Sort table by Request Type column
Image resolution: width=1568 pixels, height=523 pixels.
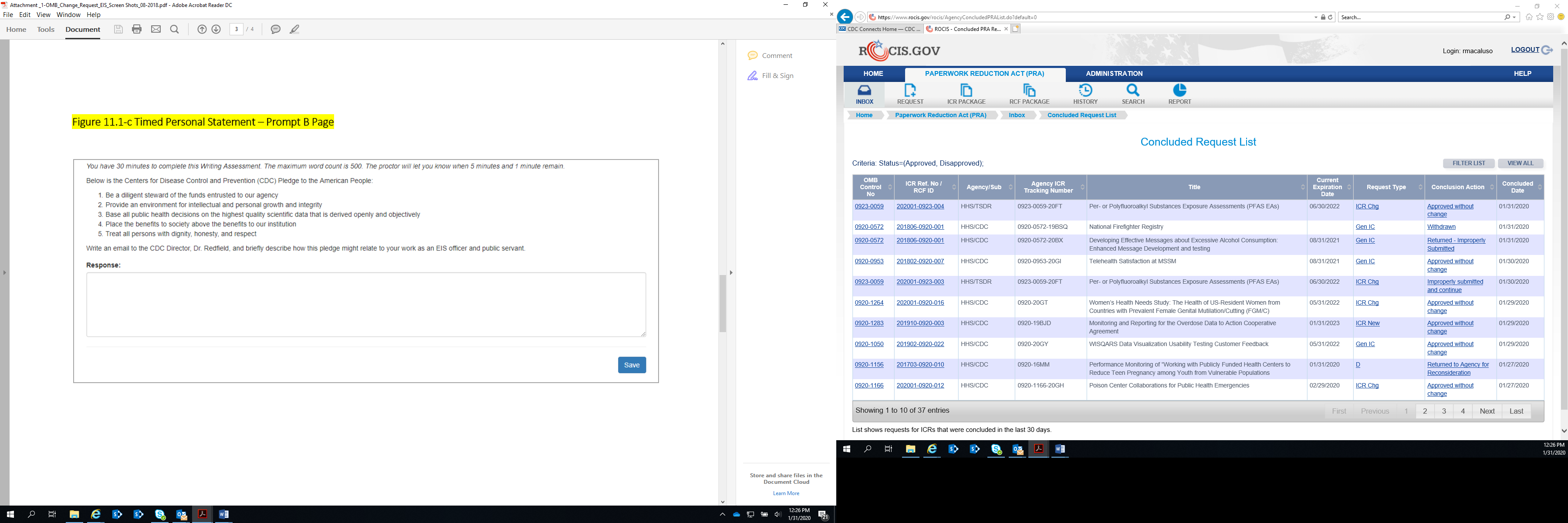1388,187
